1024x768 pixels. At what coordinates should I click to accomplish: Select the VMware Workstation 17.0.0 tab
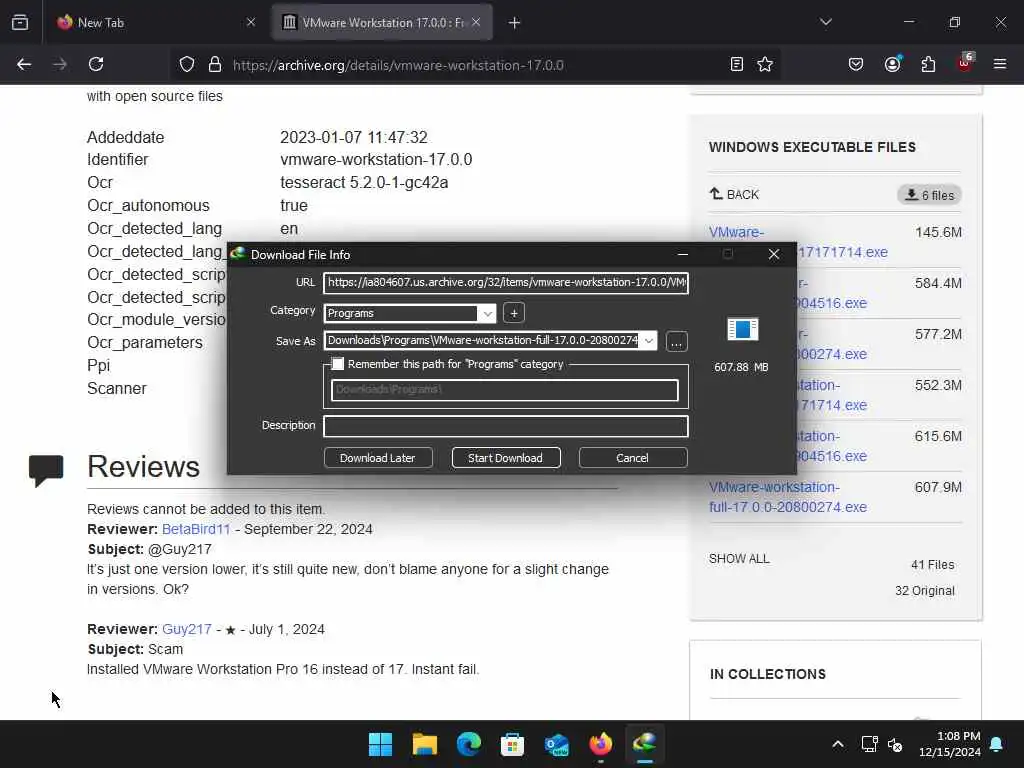coord(382,22)
